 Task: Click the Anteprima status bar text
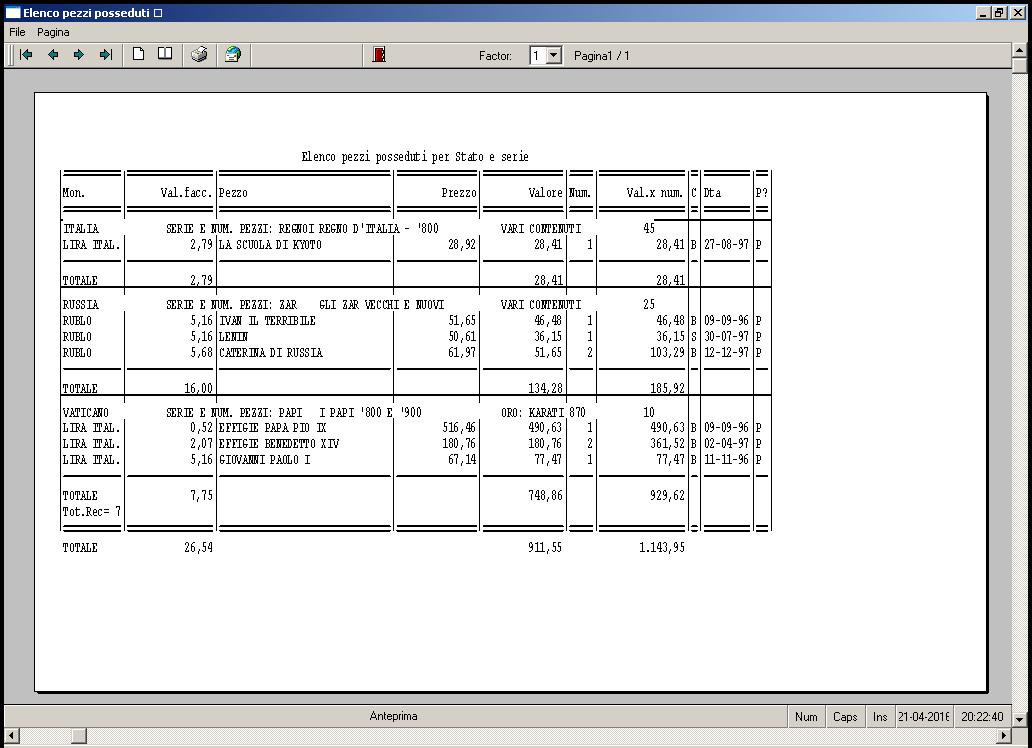coord(394,716)
